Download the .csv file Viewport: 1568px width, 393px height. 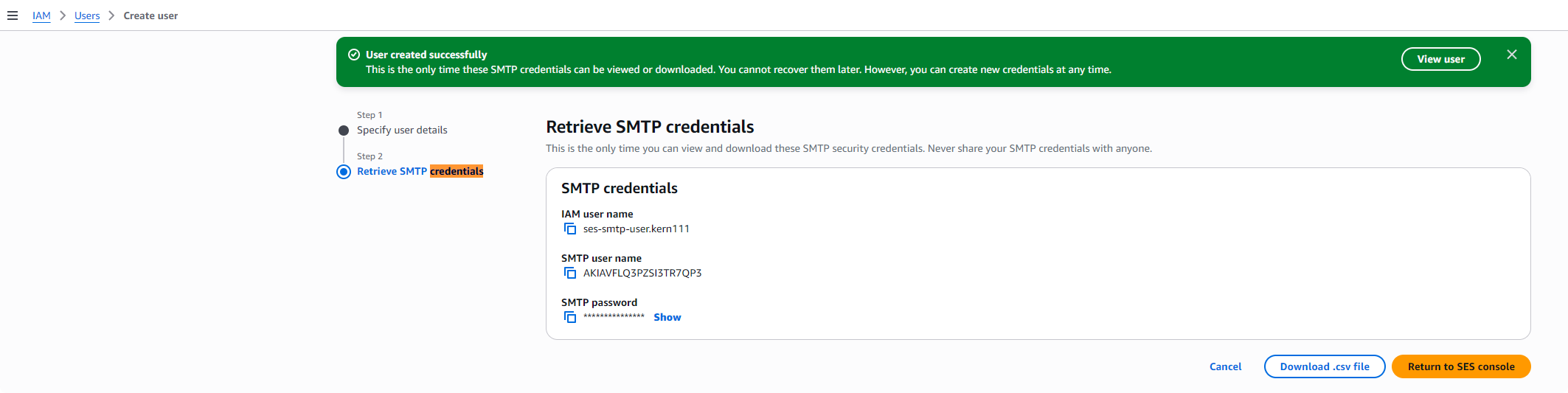[1325, 366]
